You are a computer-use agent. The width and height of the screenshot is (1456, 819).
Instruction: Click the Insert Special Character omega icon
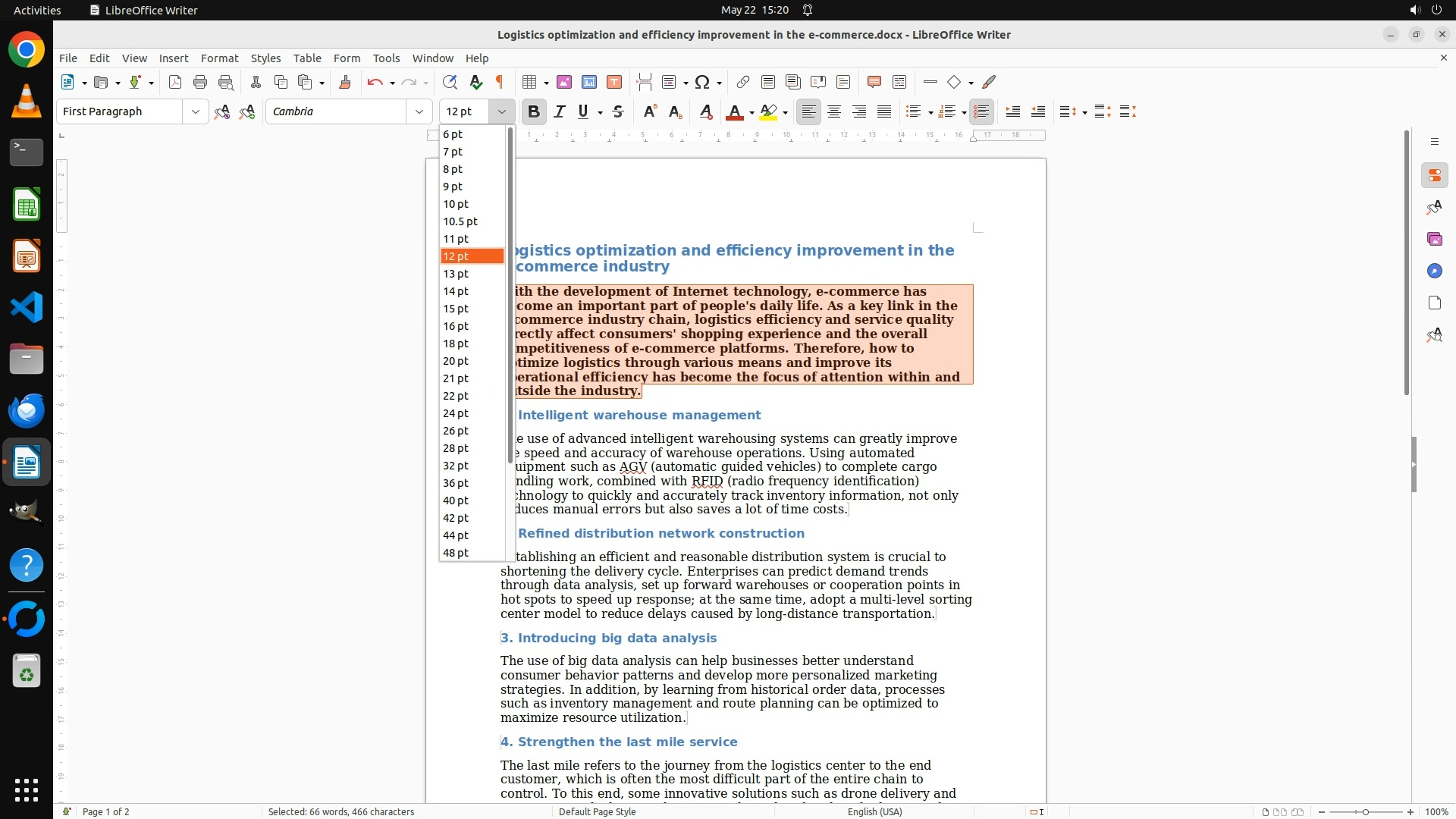[x=702, y=82]
